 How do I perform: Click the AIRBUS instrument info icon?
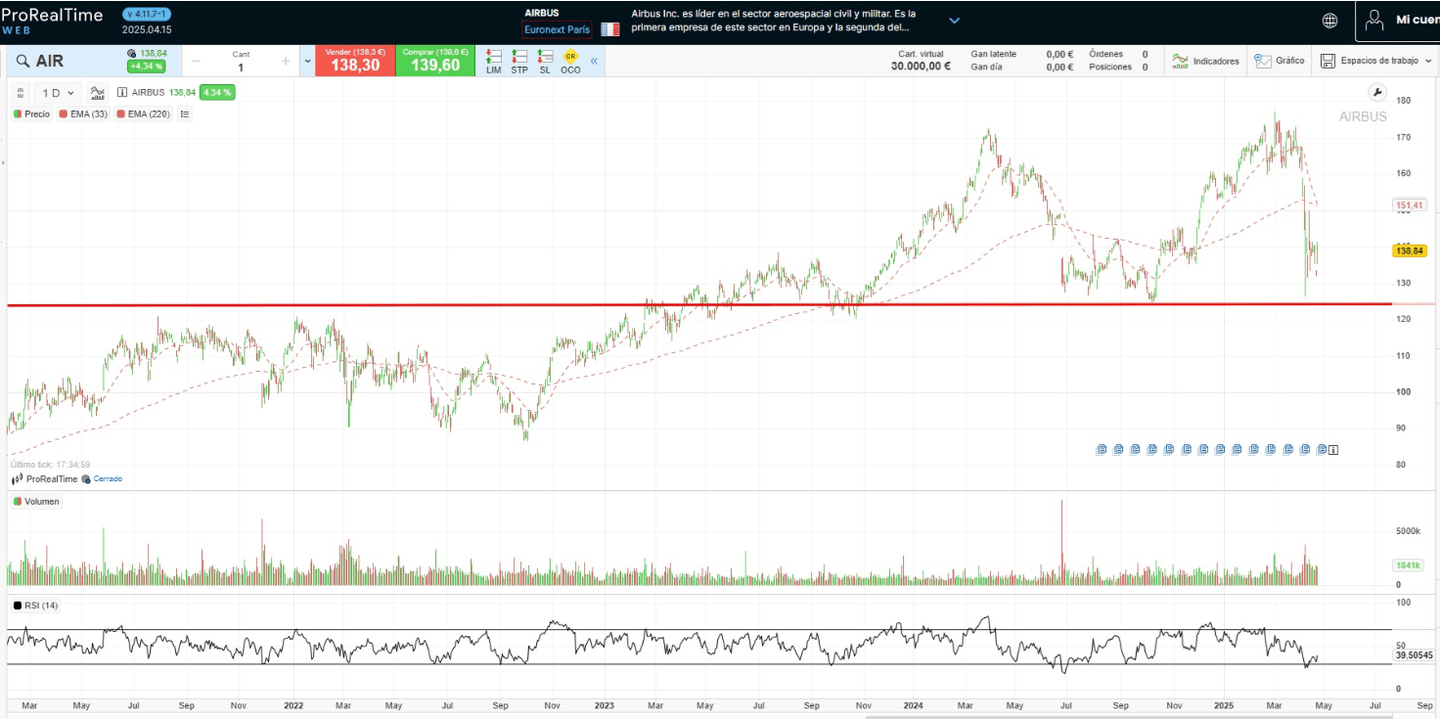121,92
